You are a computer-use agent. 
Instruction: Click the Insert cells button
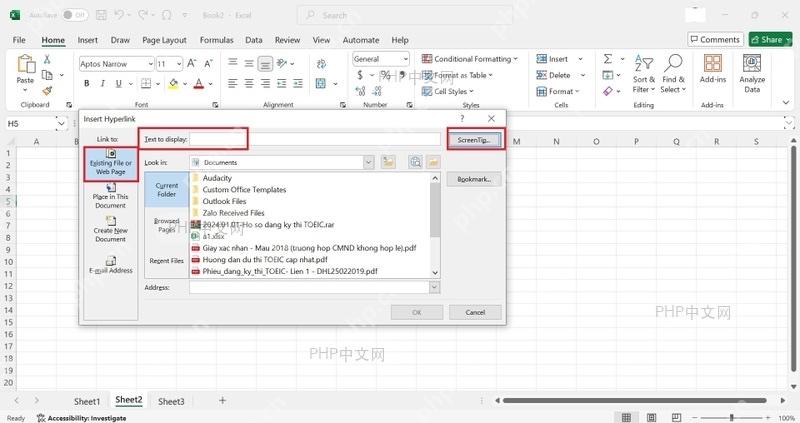pos(553,59)
